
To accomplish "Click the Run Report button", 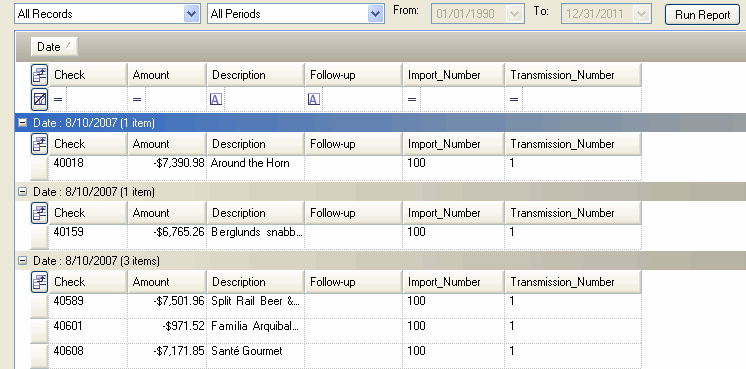I will click(702, 15).
